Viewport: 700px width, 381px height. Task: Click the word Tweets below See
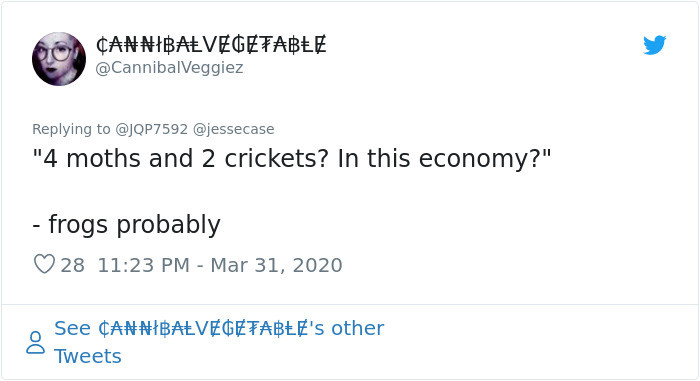88,356
